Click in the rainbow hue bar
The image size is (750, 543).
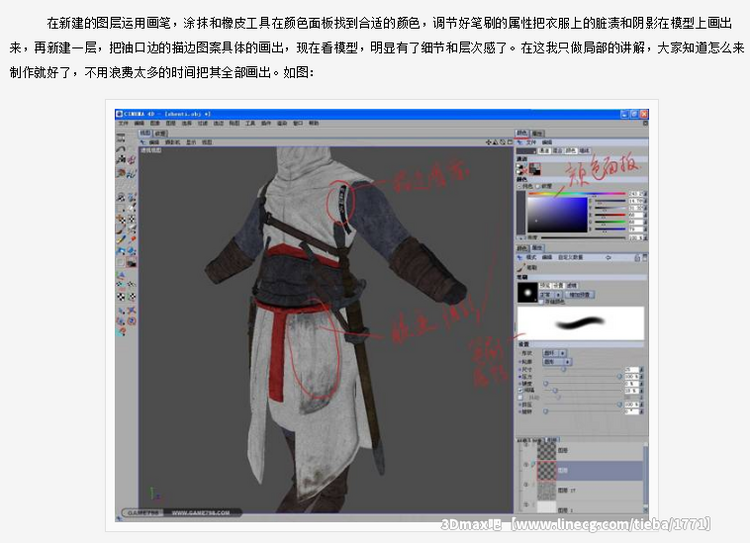pos(576,193)
